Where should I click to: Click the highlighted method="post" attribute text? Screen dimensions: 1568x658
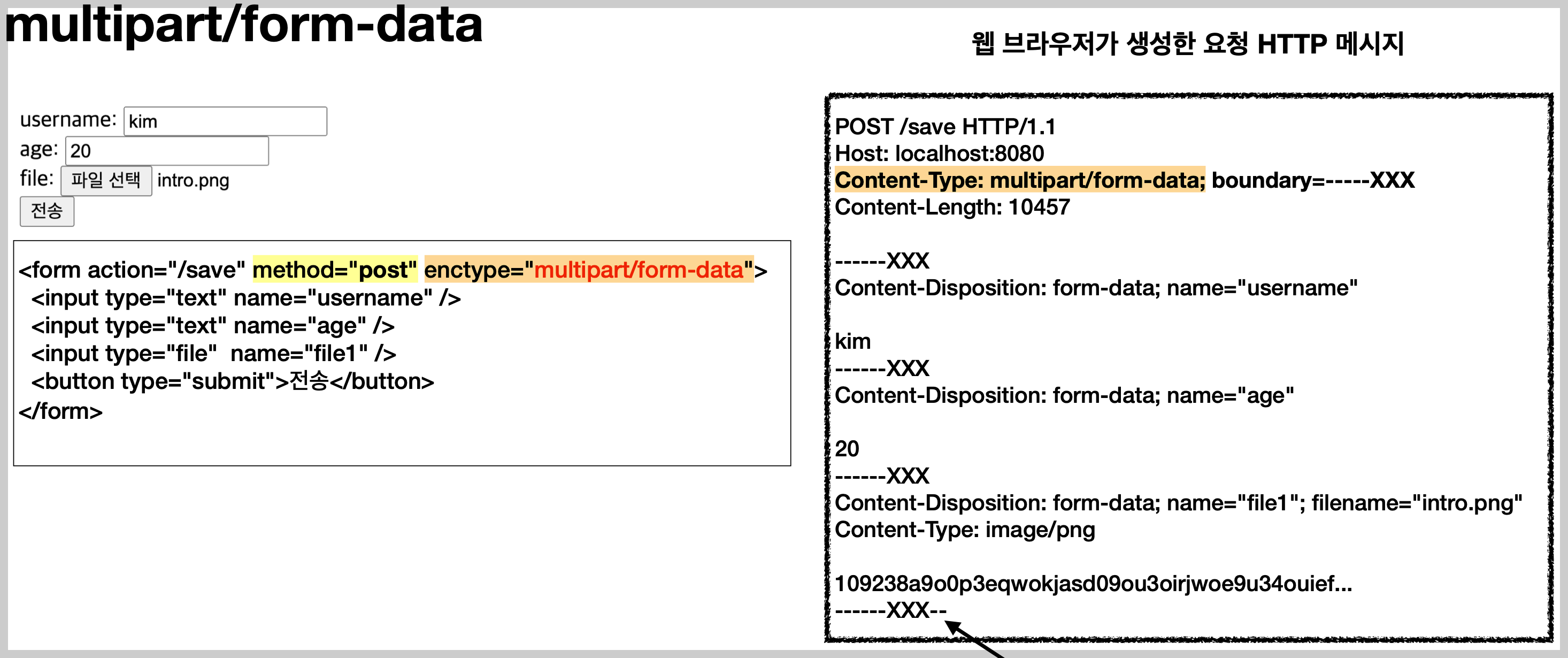335,269
